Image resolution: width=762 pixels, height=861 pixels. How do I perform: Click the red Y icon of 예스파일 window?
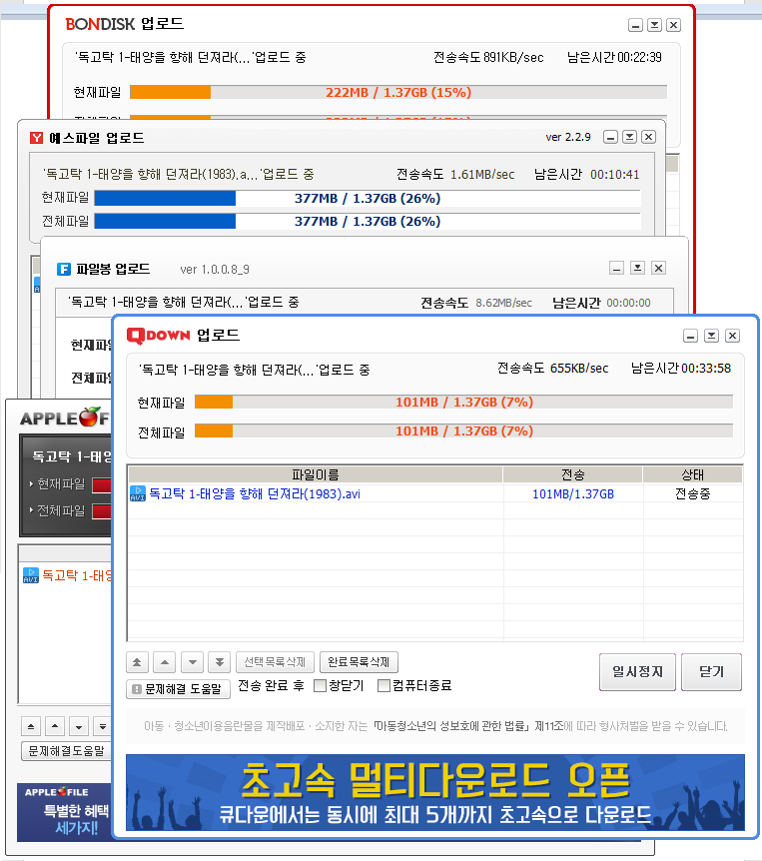(37, 137)
